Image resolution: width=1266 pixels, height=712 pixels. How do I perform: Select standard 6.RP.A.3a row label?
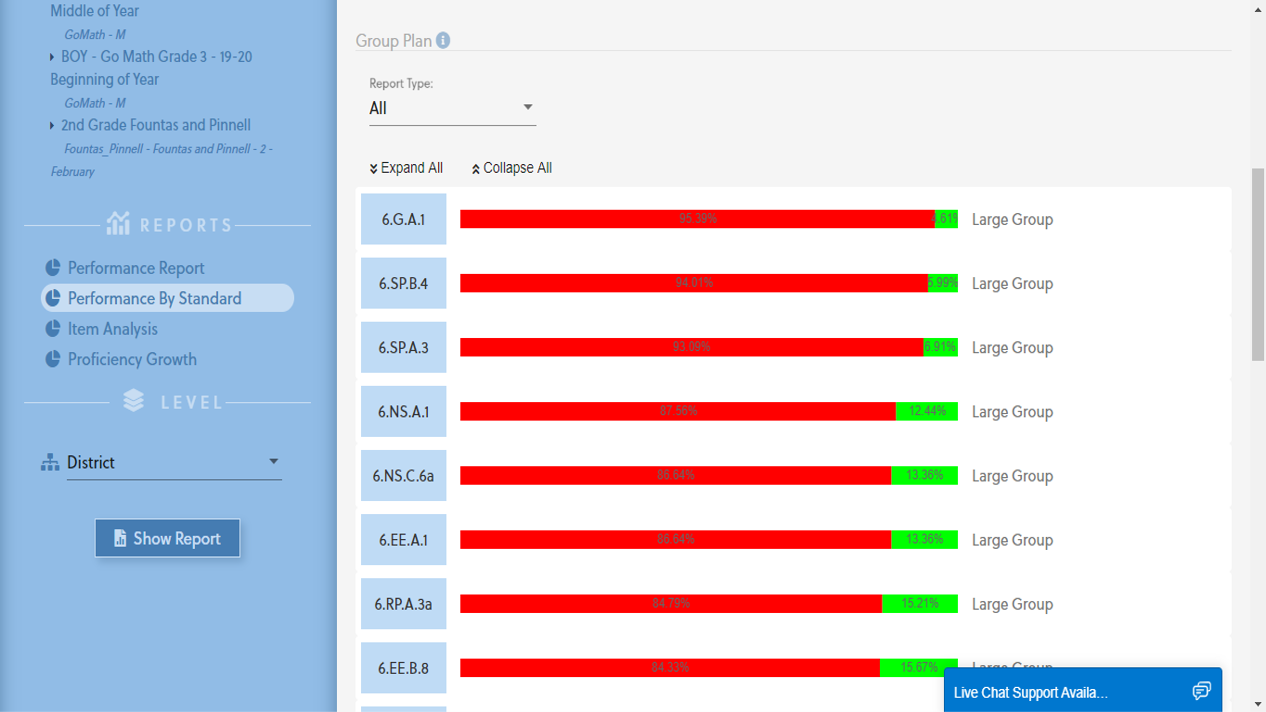pos(404,603)
